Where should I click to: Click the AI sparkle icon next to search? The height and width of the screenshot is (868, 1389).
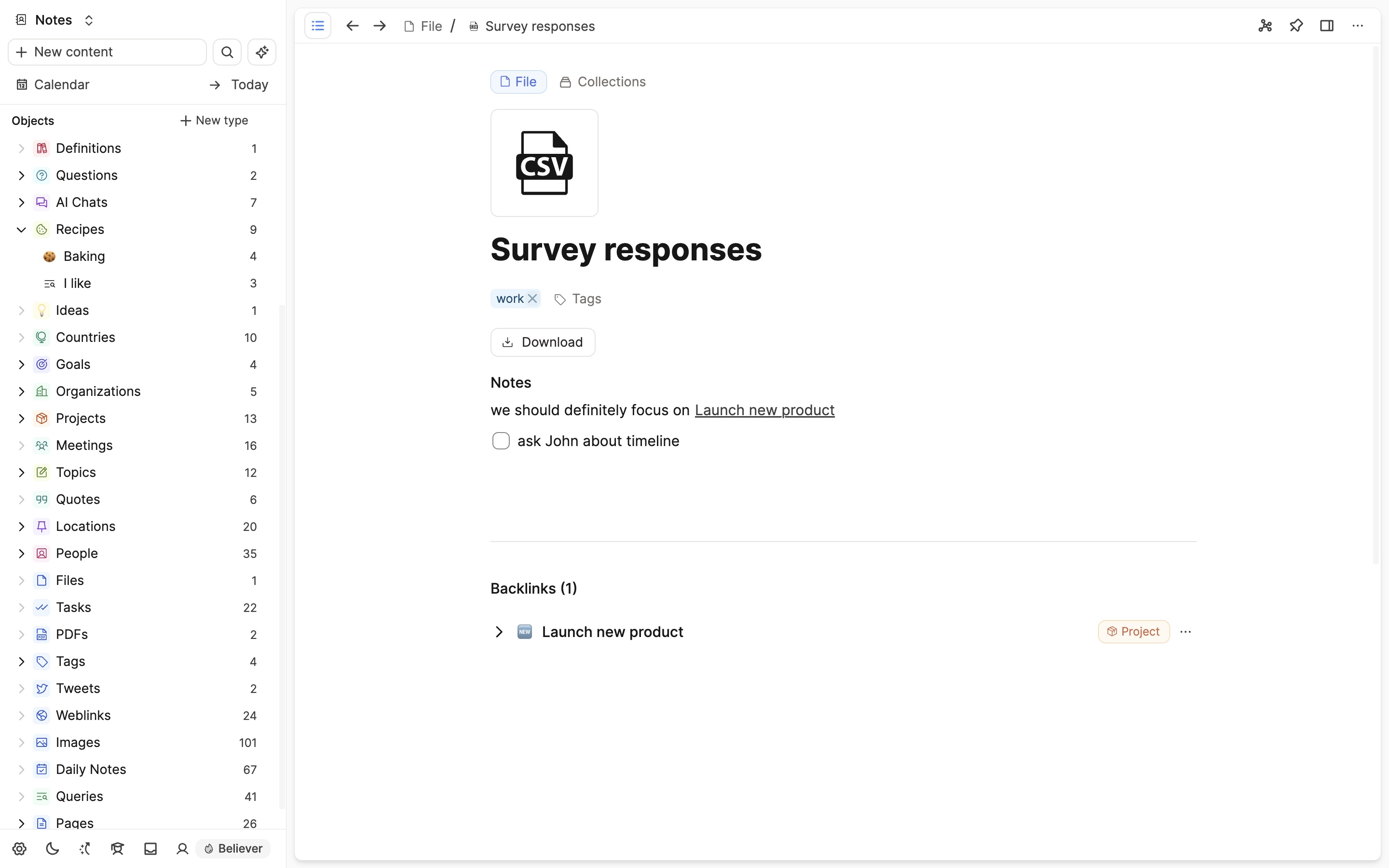(x=262, y=52)
